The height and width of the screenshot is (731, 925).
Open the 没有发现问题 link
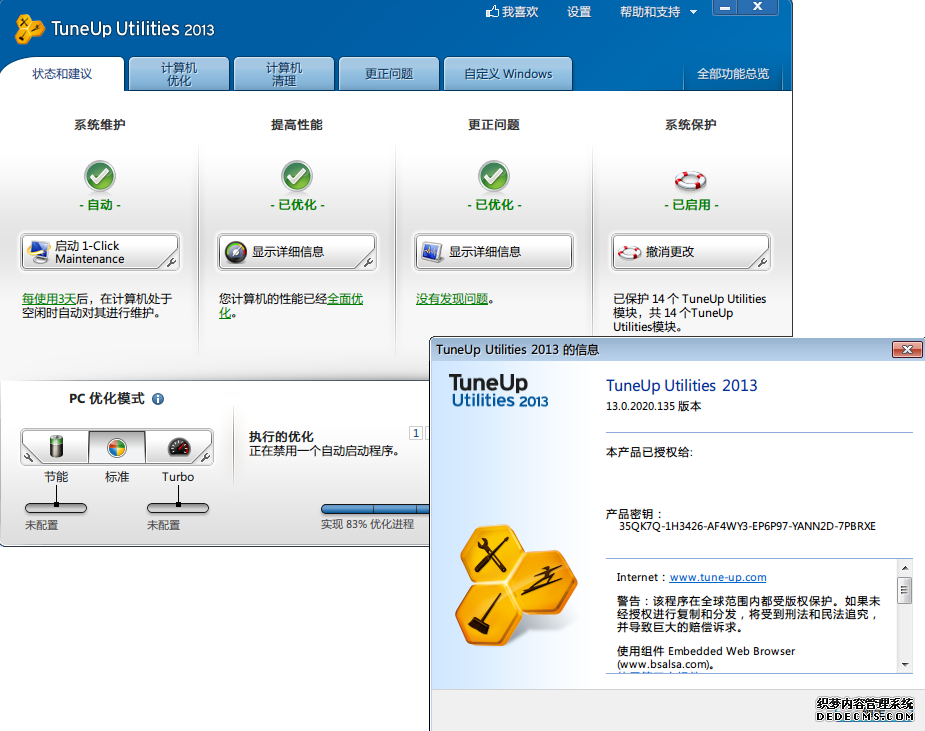[452, 299]
